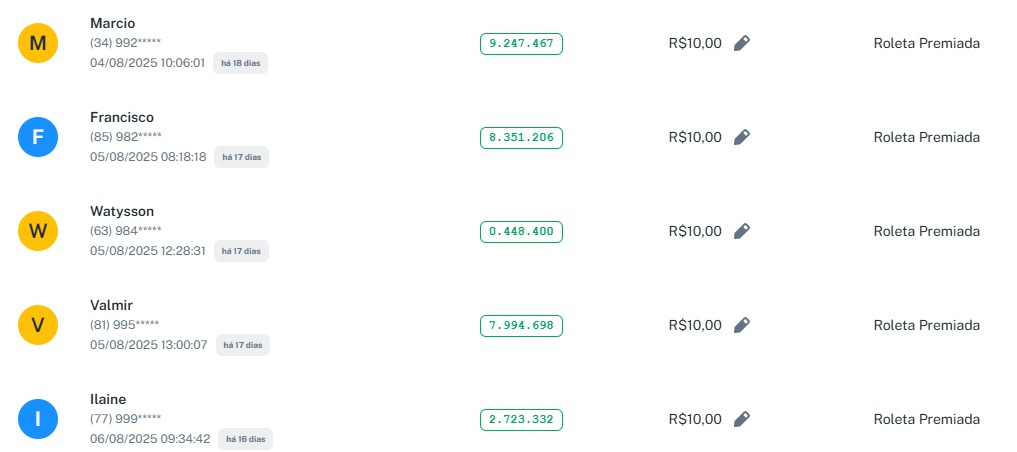Select ticket number 7.994.698
Screen dimensions: 1017x452
point(521,326)
